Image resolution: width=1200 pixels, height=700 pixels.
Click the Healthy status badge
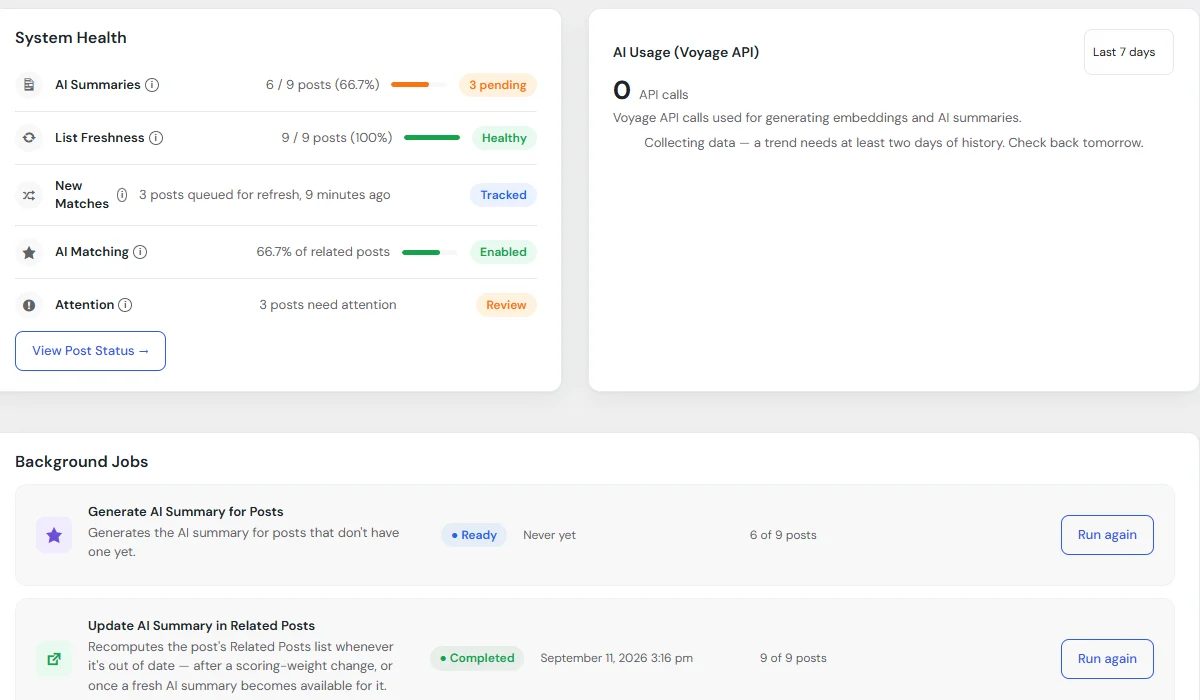[x=504, y=138]
